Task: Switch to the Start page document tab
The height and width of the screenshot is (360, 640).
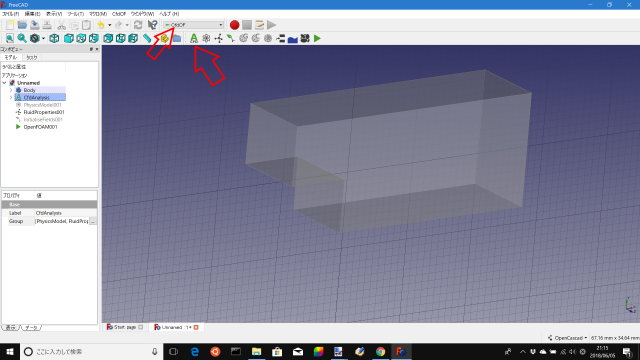Action: 124,327
